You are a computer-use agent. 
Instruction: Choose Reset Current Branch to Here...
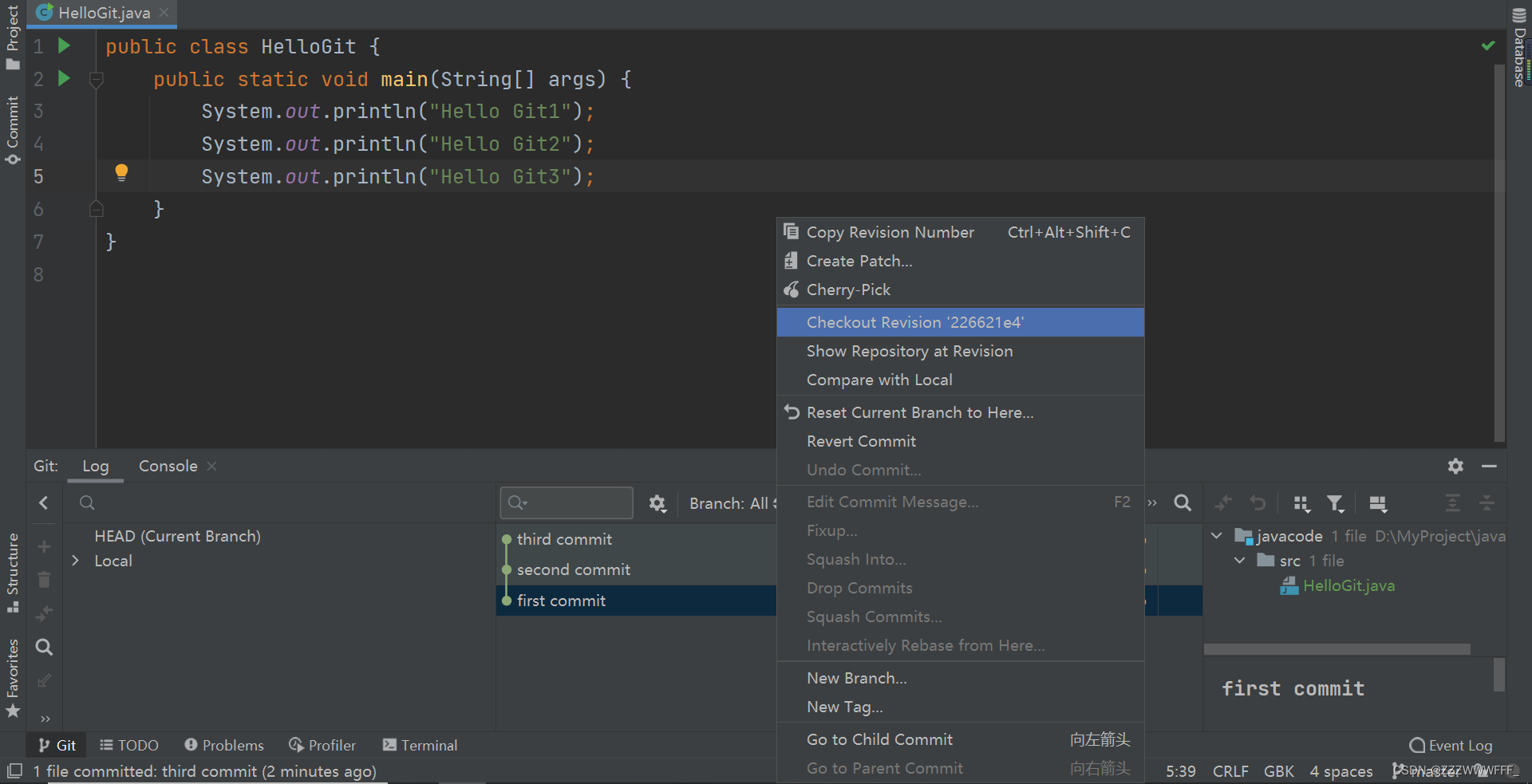click(x=960, y=412)
